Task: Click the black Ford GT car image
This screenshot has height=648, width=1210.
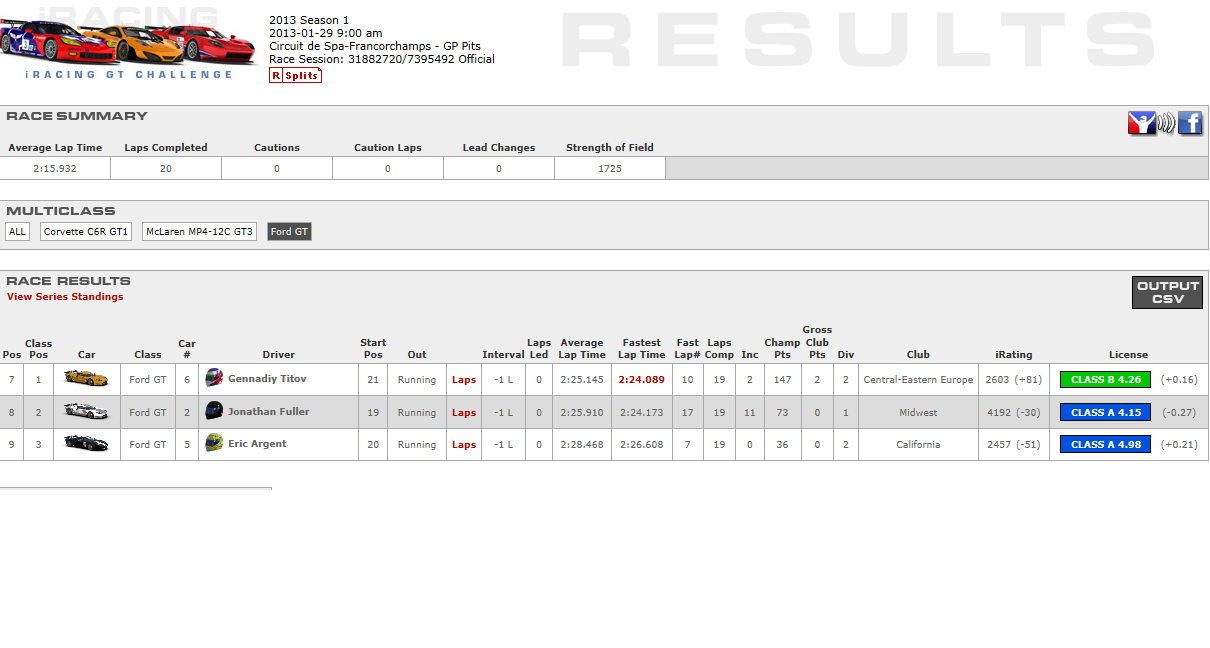Action: point(86,443)
